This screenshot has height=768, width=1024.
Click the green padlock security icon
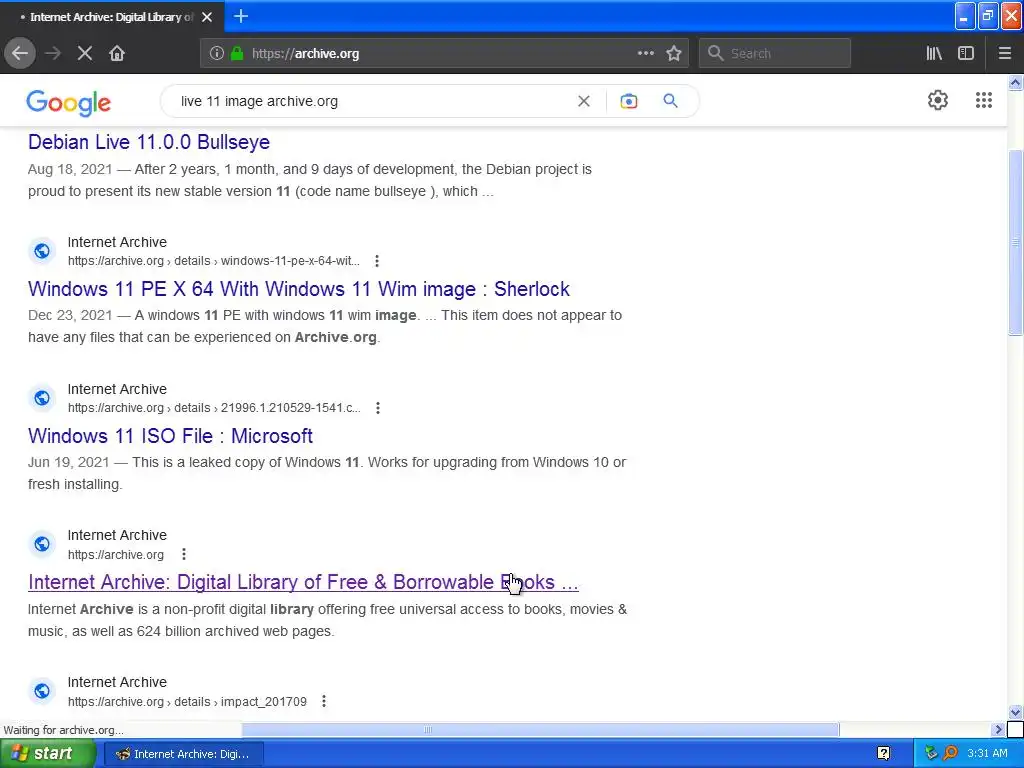237,54
